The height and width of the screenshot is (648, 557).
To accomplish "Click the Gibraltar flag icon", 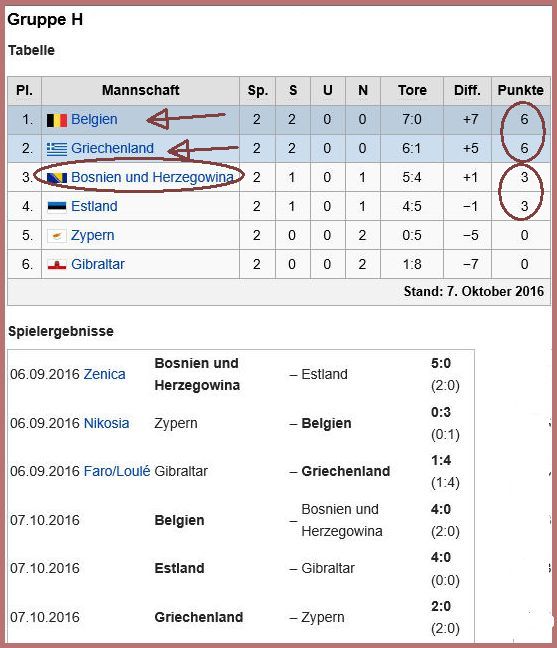I will pos(57,264).
